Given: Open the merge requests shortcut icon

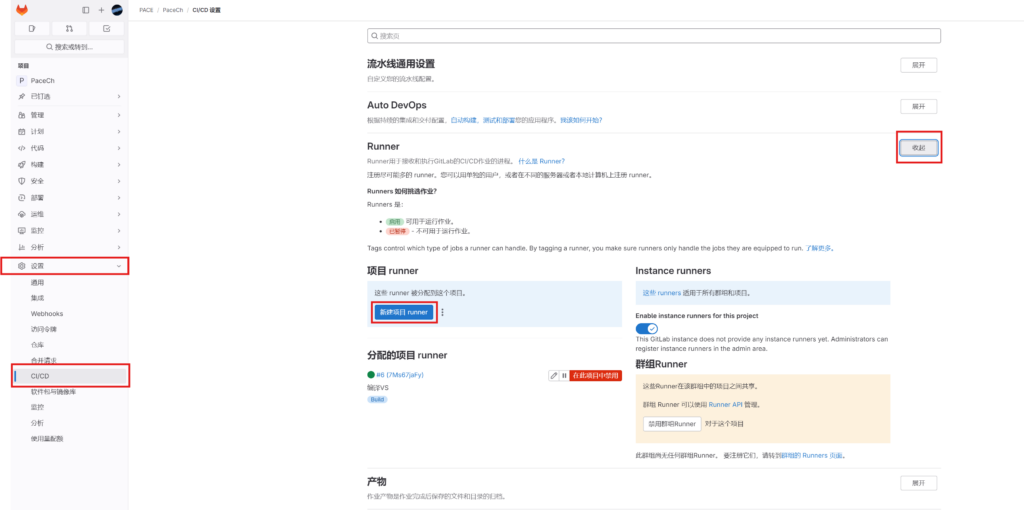Looking at the screenshot, I should coord(69,28).
